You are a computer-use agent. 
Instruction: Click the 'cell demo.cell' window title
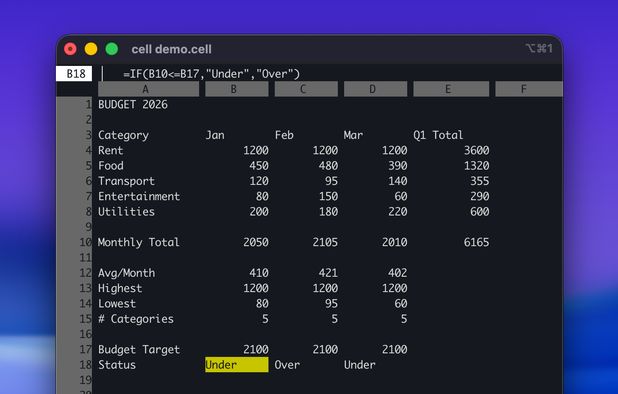tap(171, 49)
